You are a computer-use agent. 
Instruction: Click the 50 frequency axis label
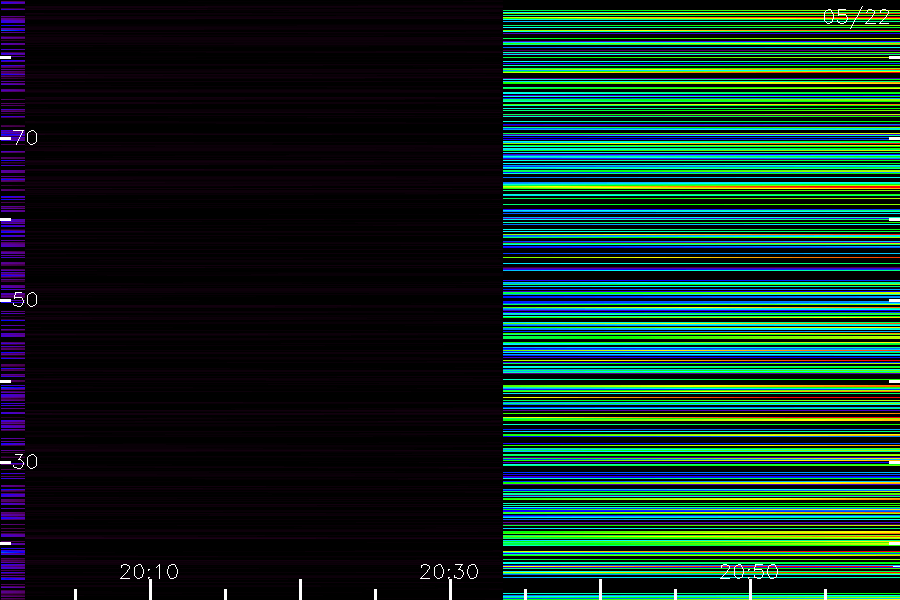coord(25,299)
